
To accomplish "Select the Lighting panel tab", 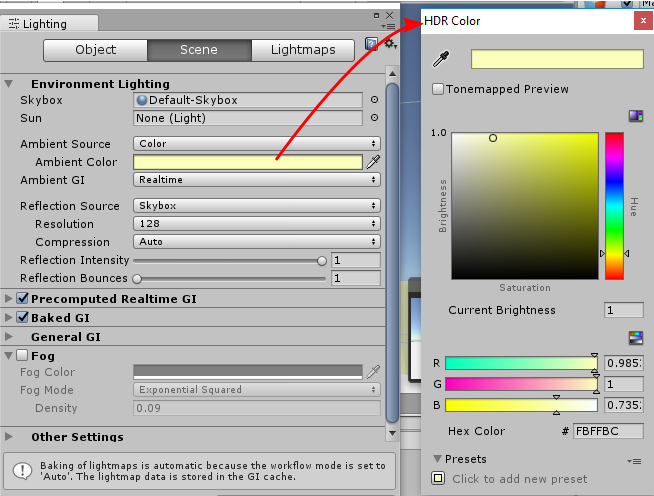I will 49,23.
